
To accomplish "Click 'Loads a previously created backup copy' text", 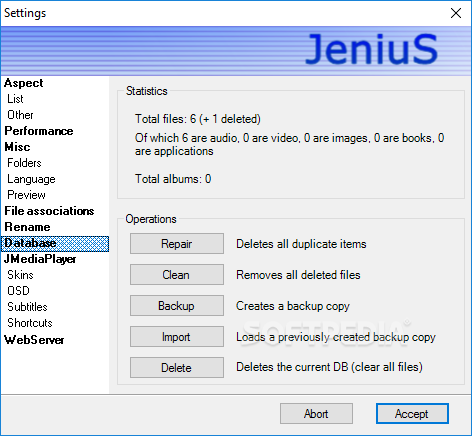I will [336, 337].
